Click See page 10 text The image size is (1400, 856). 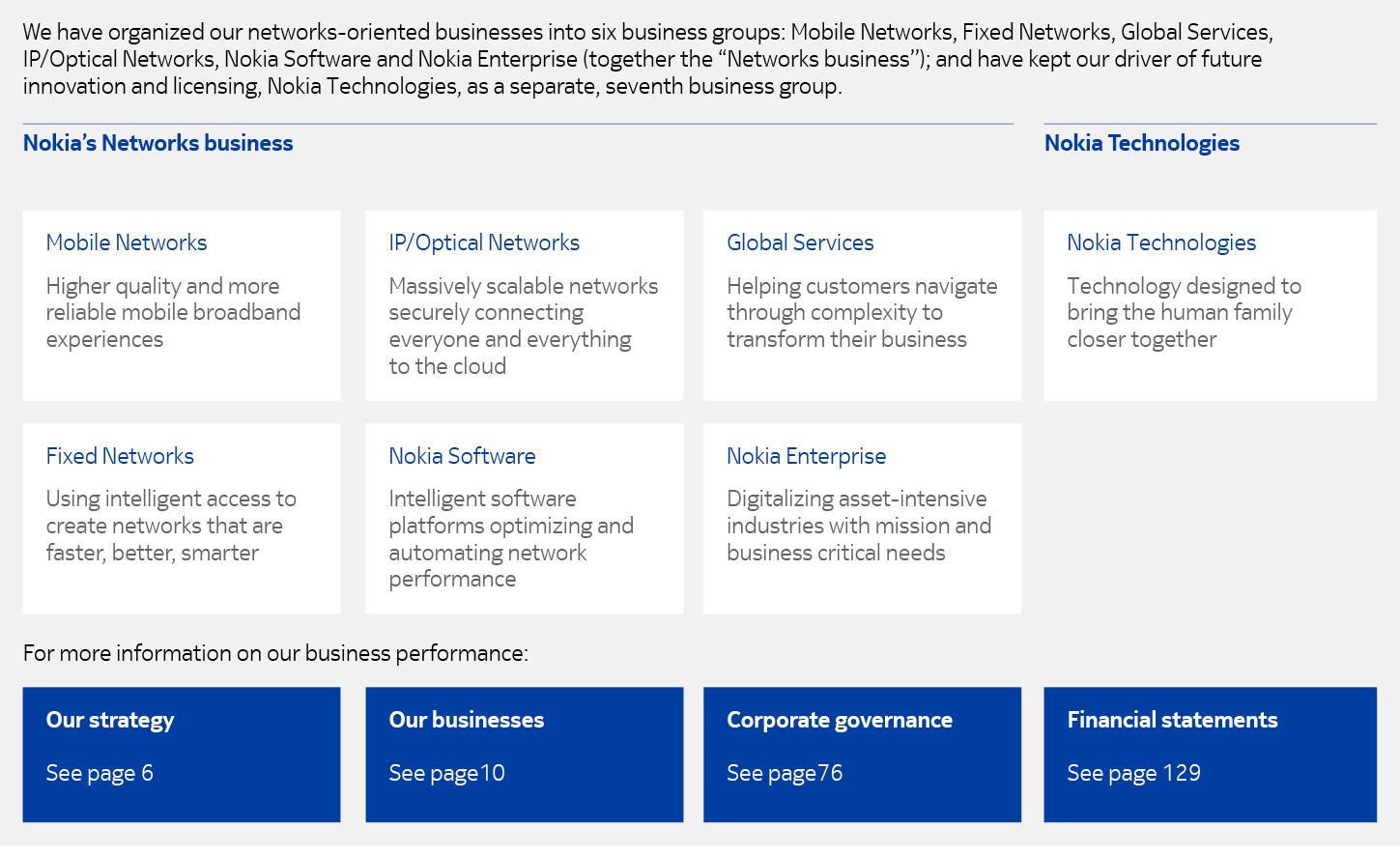[446, 774]
